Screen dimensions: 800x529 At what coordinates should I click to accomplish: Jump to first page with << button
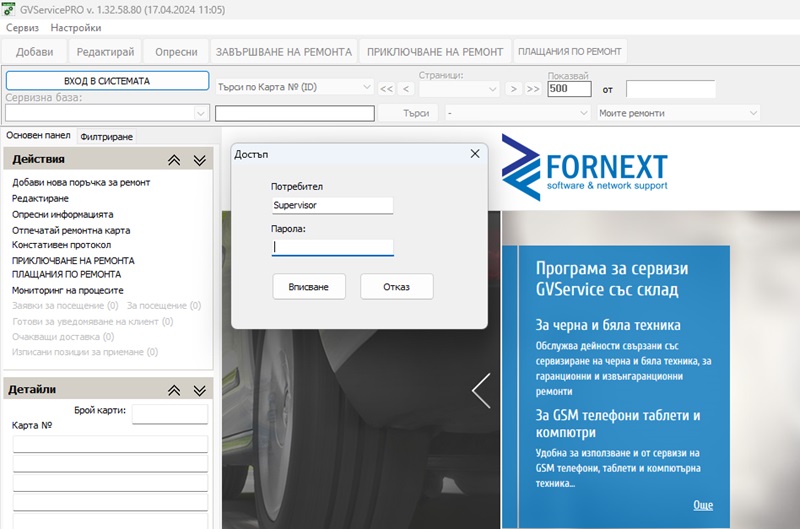[386, 89]
